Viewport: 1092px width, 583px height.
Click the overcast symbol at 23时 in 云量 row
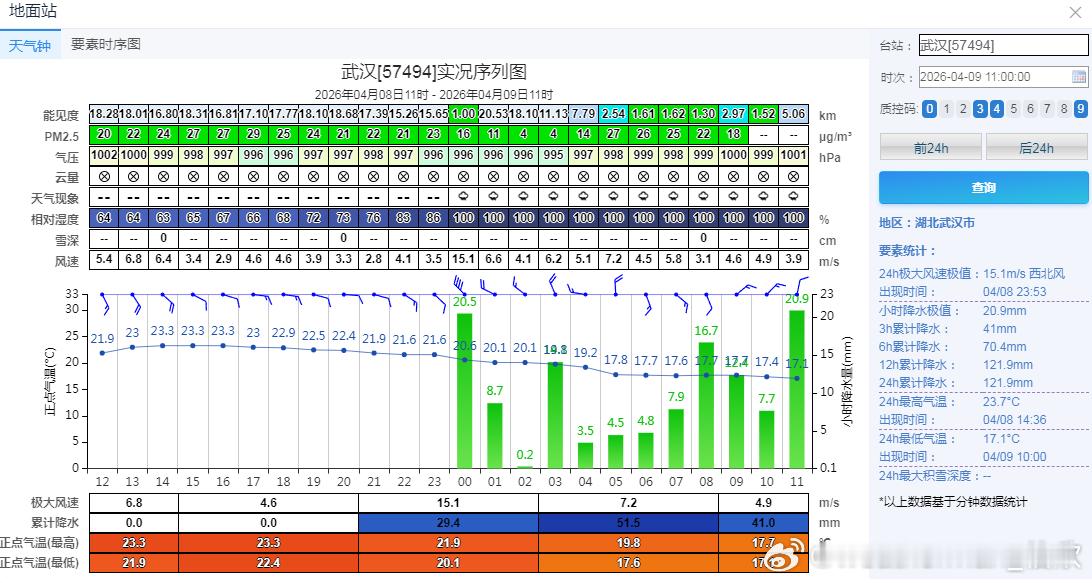432,176
